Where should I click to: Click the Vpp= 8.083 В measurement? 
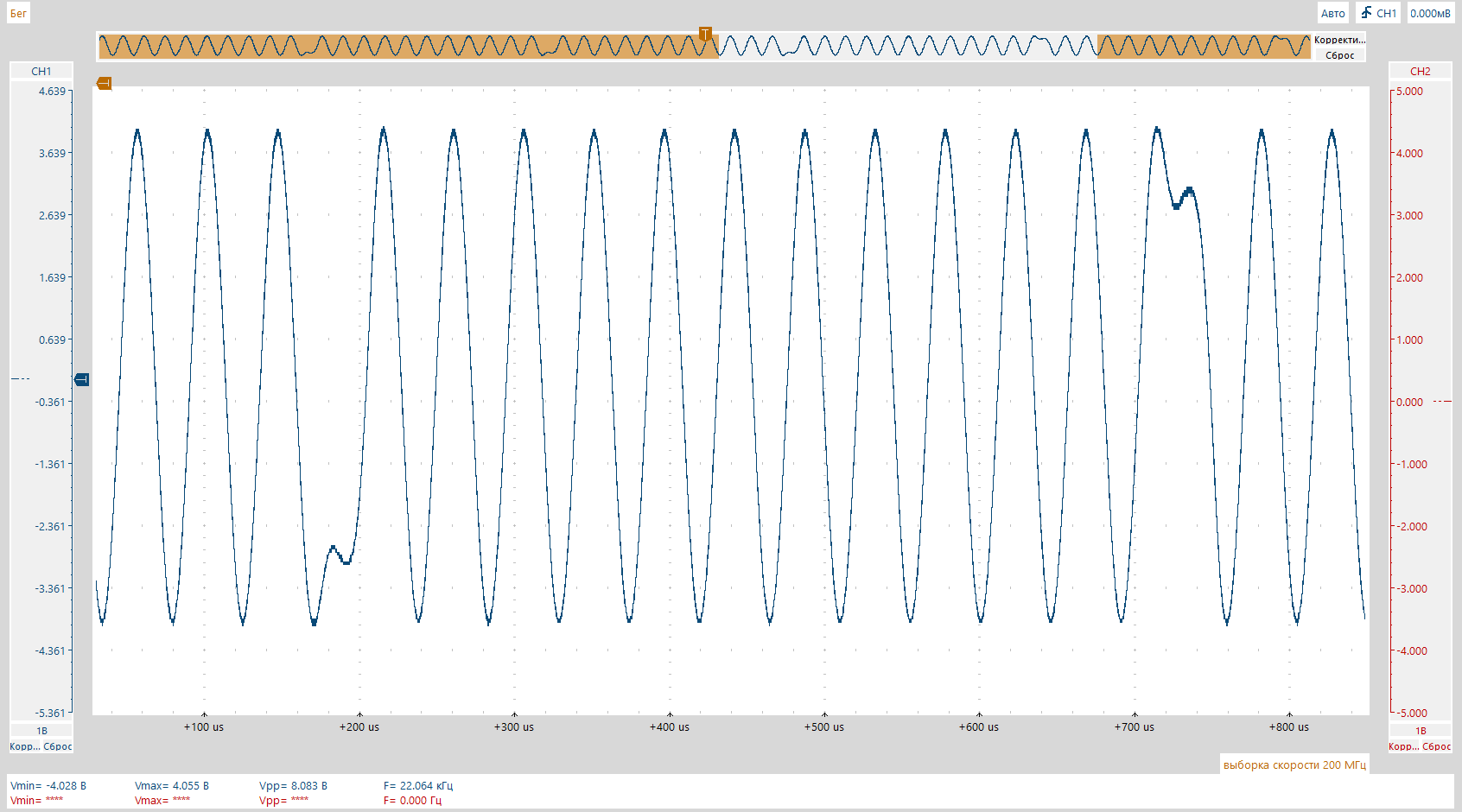click(x=293, y=785)
